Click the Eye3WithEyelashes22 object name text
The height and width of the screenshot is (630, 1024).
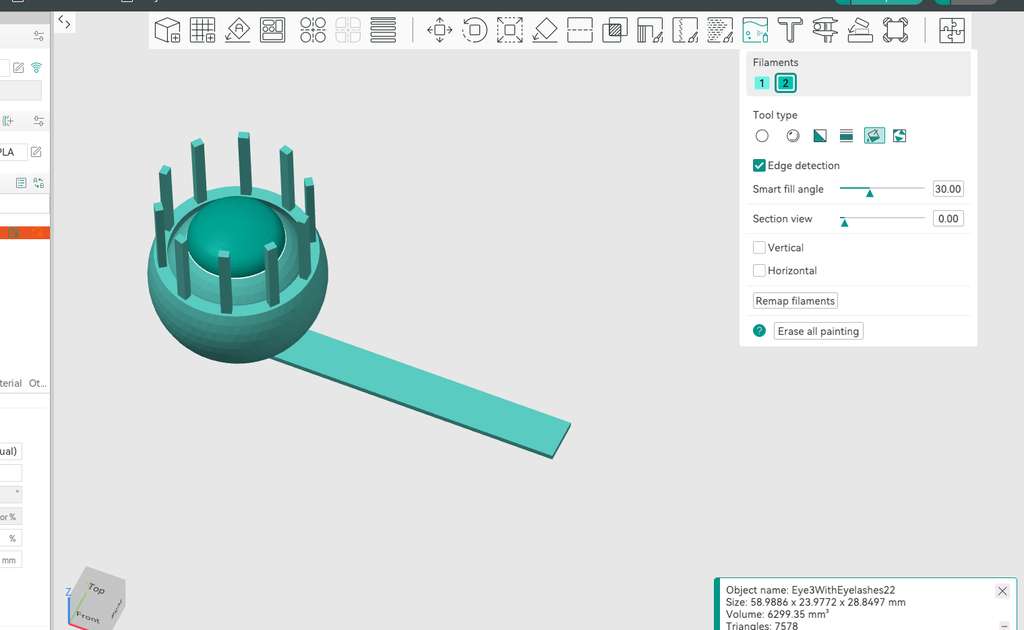[844, 590]
